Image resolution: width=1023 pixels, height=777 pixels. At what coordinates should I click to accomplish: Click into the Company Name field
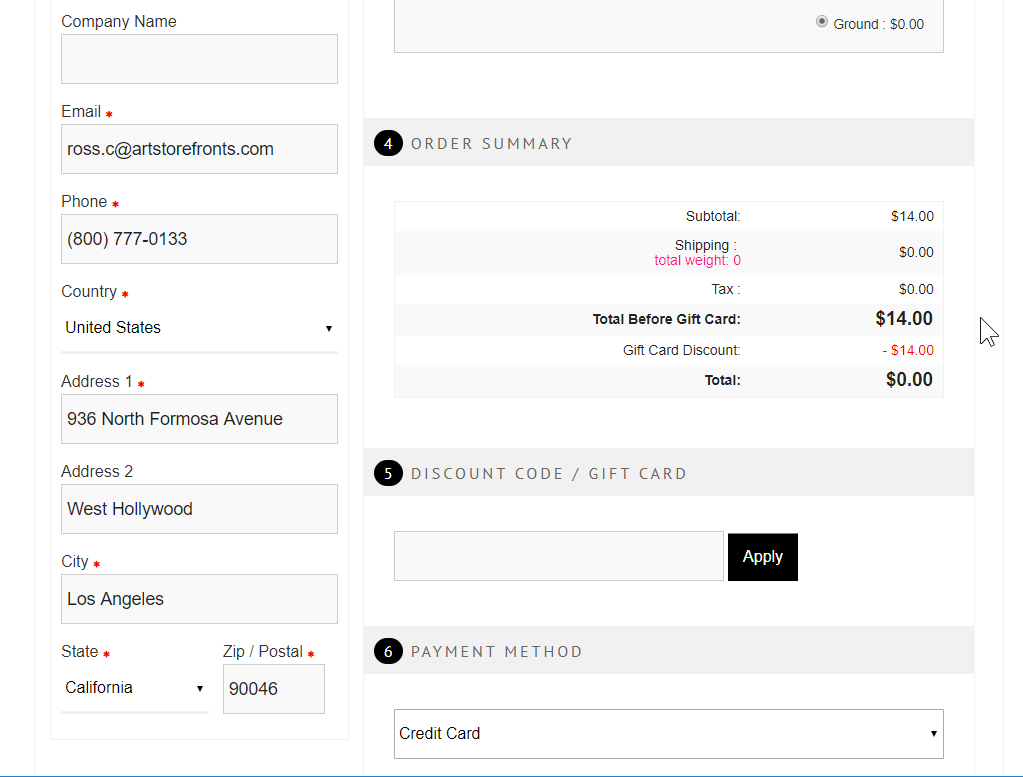(199, 59)
